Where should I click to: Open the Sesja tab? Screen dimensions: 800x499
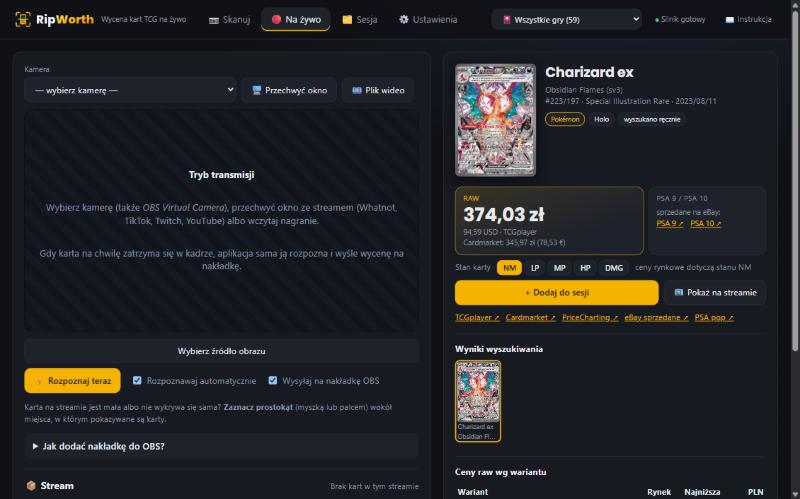point(360,19)
